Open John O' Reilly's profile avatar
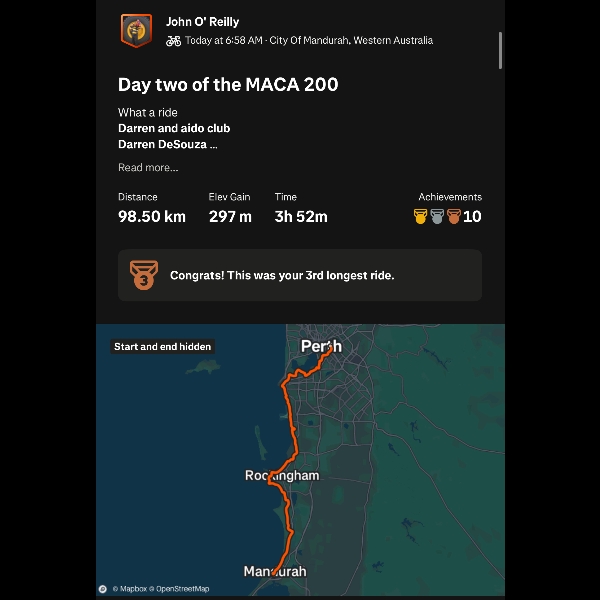 point(136,30)
